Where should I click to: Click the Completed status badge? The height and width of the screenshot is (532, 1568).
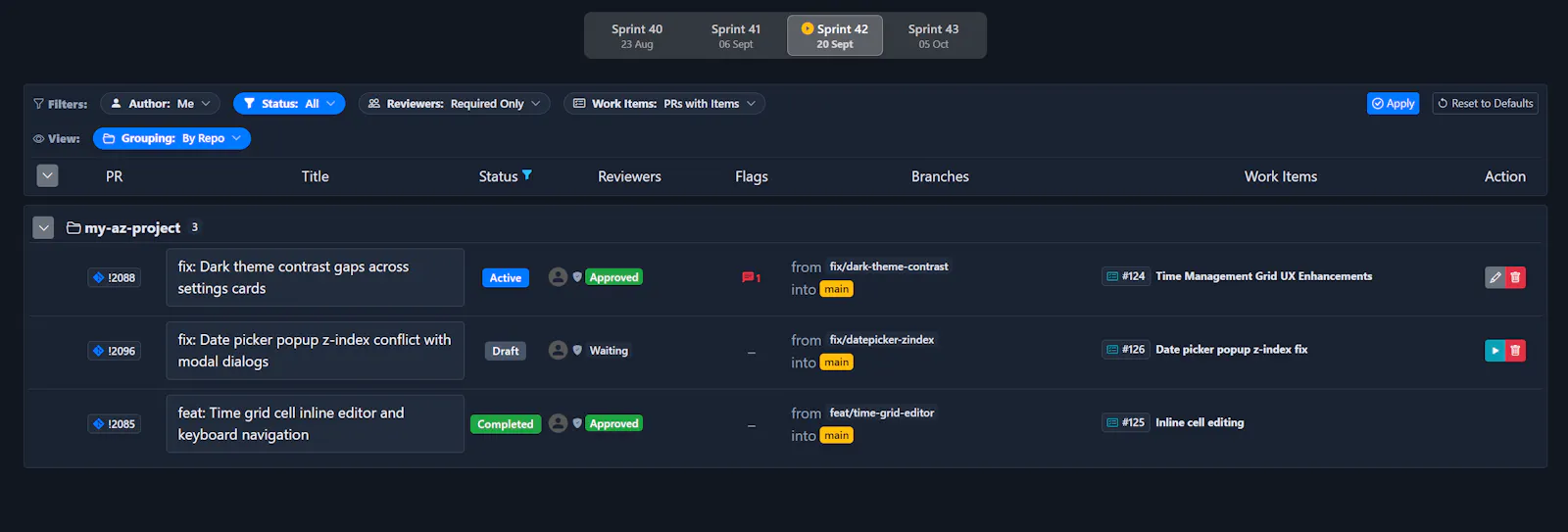(x=506, y=424)
